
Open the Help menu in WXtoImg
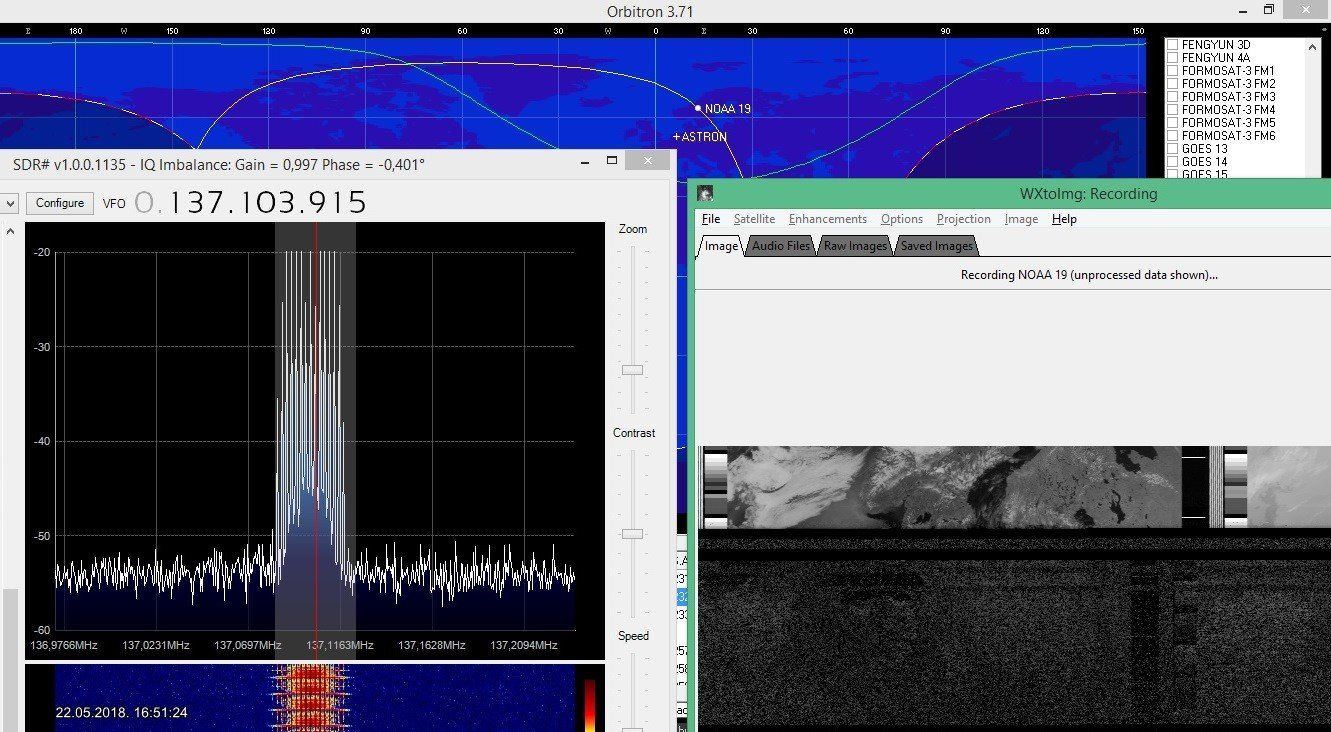1064,219
